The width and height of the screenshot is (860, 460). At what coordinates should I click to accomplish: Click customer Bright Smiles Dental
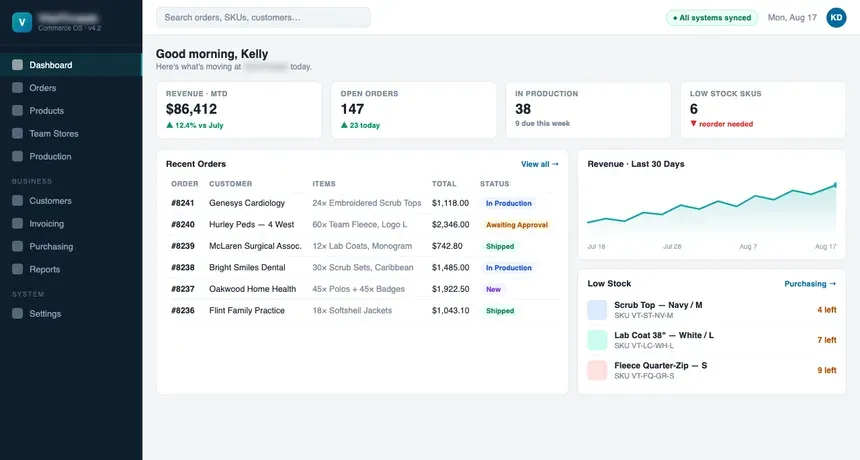click(x=247, y=268)
